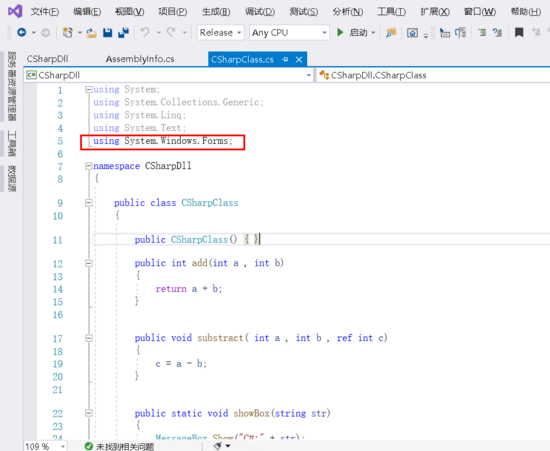
Task: Click the 'return a + b;' statement
Action: [189, 289]
